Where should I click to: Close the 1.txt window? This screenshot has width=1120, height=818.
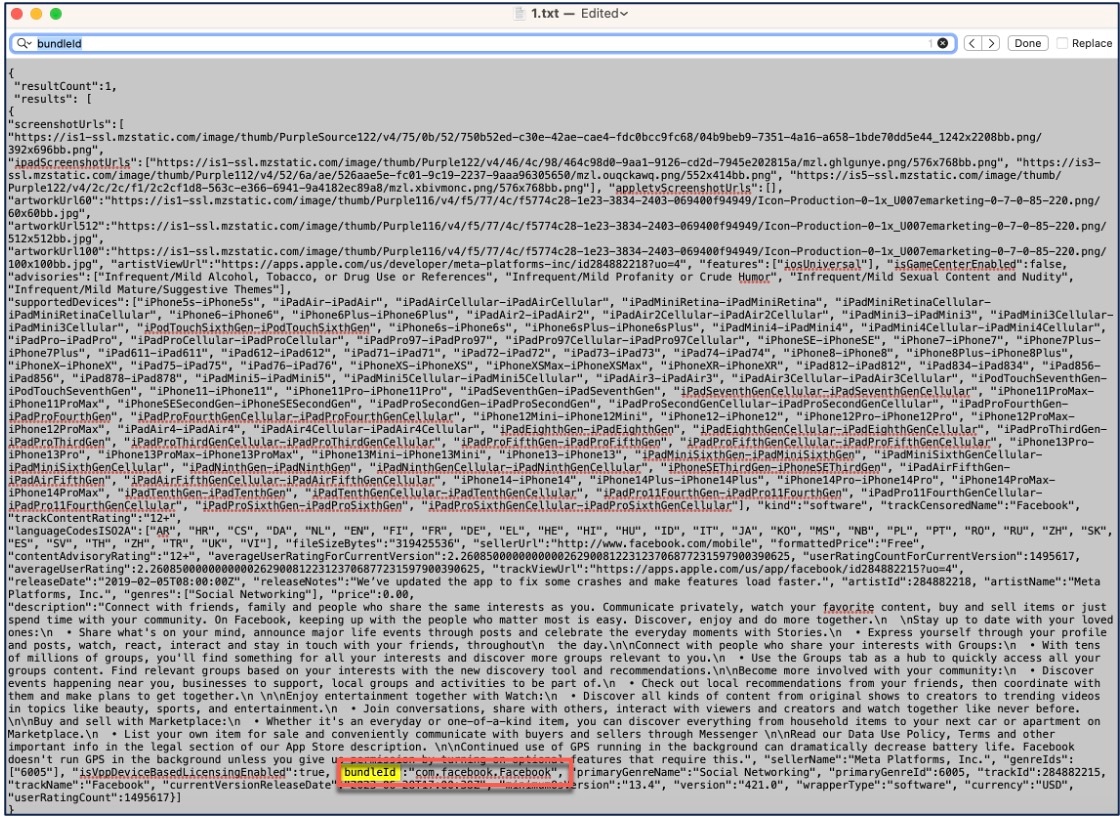click(17, 14)
